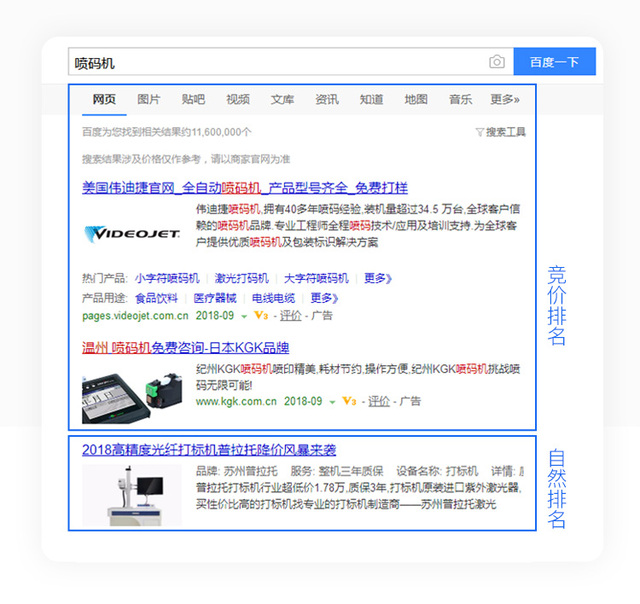Switch to the 文库 tab
This screenshot has height=604, width=640.
tap(282, 99)
